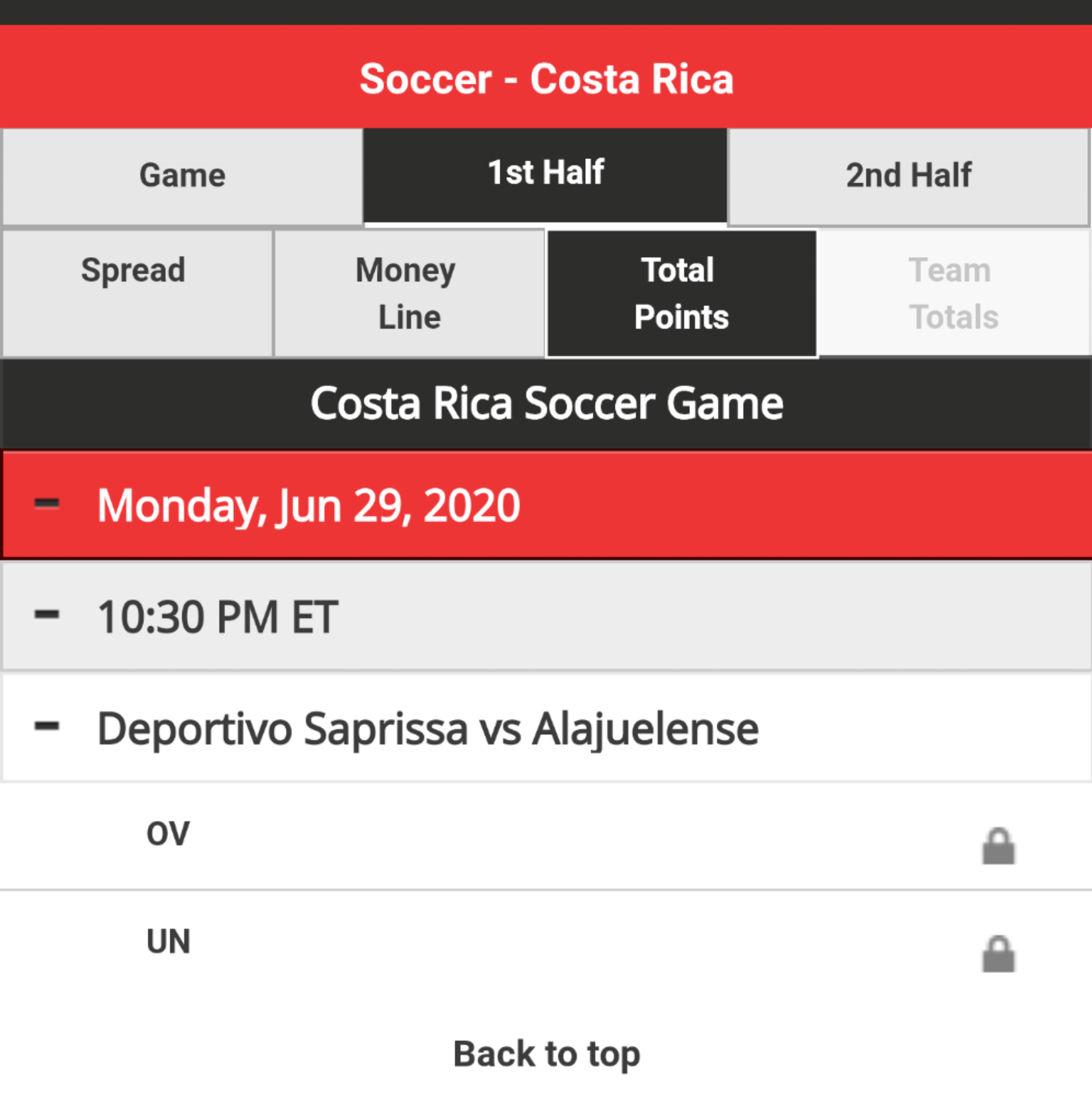Screen dimensions: 1092x1100
Task: Click the lock icon on the OV row
Action: click(x=999, y=845)
